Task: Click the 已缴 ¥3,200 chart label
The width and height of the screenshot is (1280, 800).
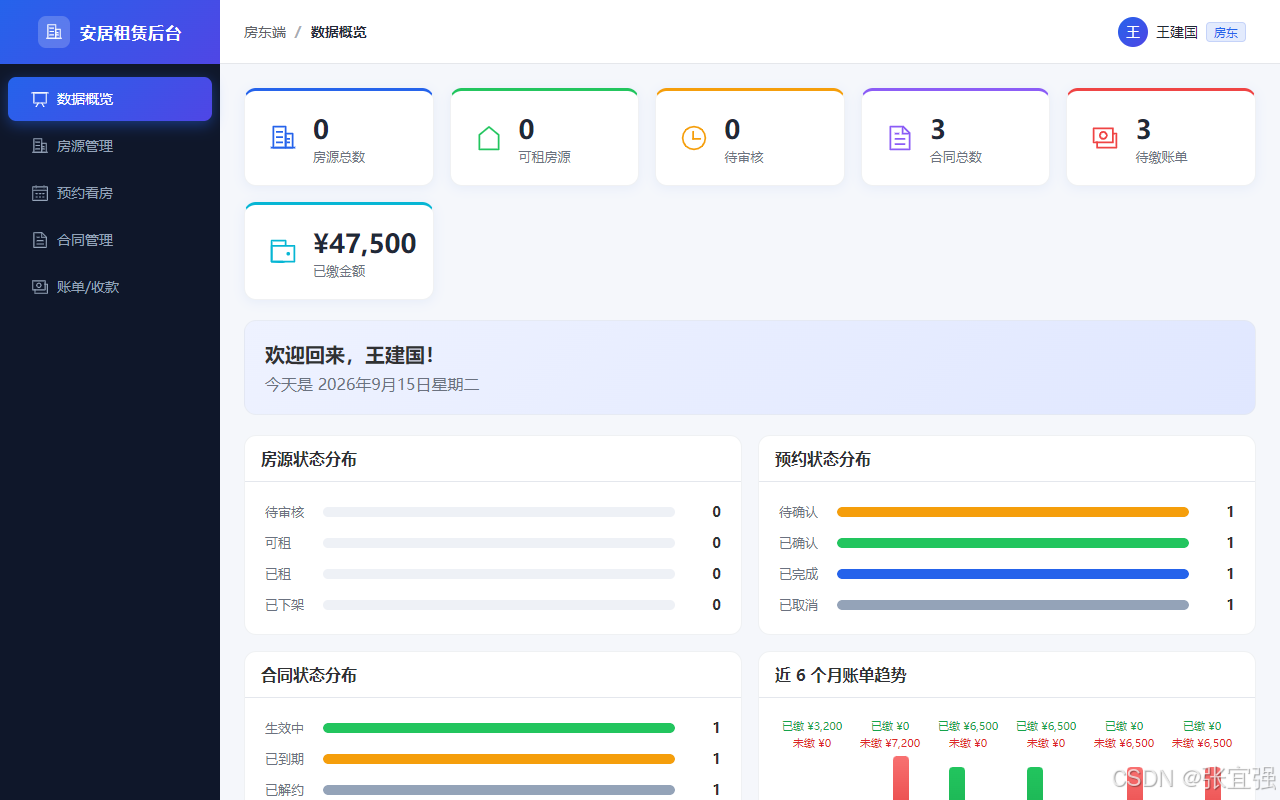Action: [812, 727]
